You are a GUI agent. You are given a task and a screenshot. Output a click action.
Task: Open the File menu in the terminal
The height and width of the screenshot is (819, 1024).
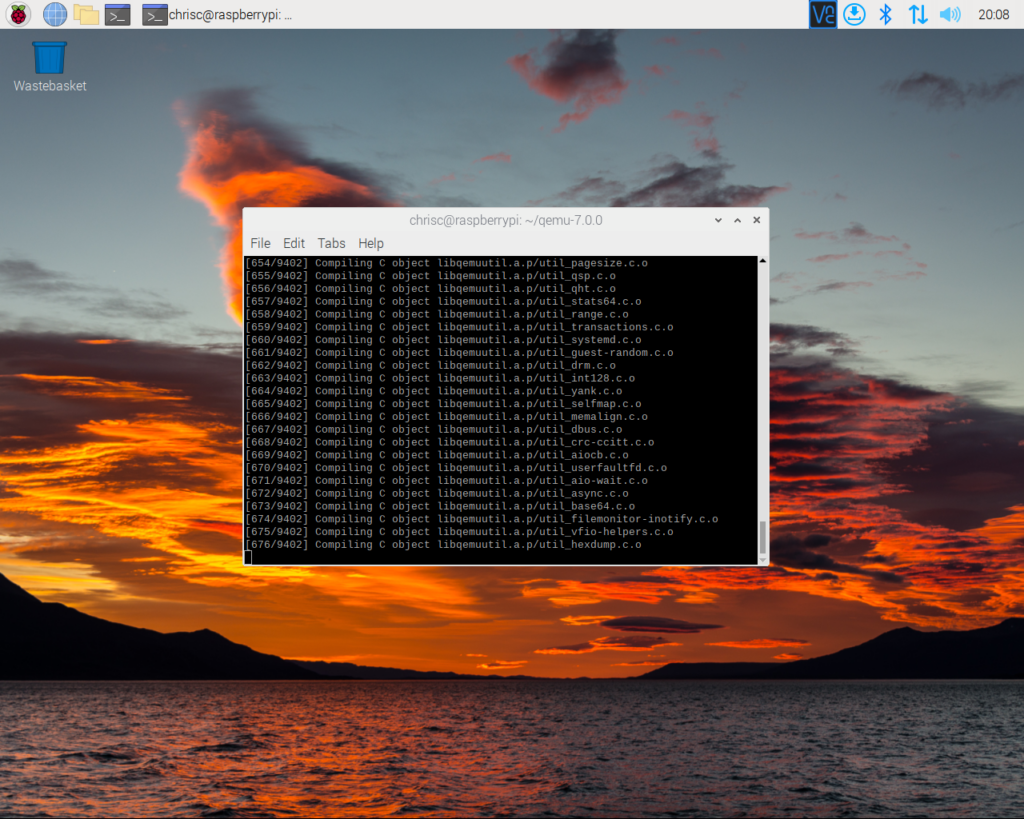(260, 243)
